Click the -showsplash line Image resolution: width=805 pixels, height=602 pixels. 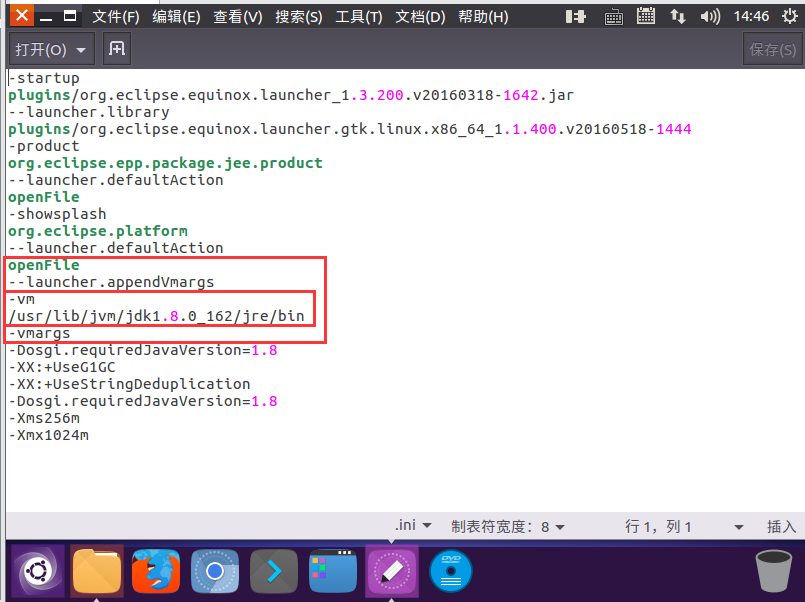[58, 213]
